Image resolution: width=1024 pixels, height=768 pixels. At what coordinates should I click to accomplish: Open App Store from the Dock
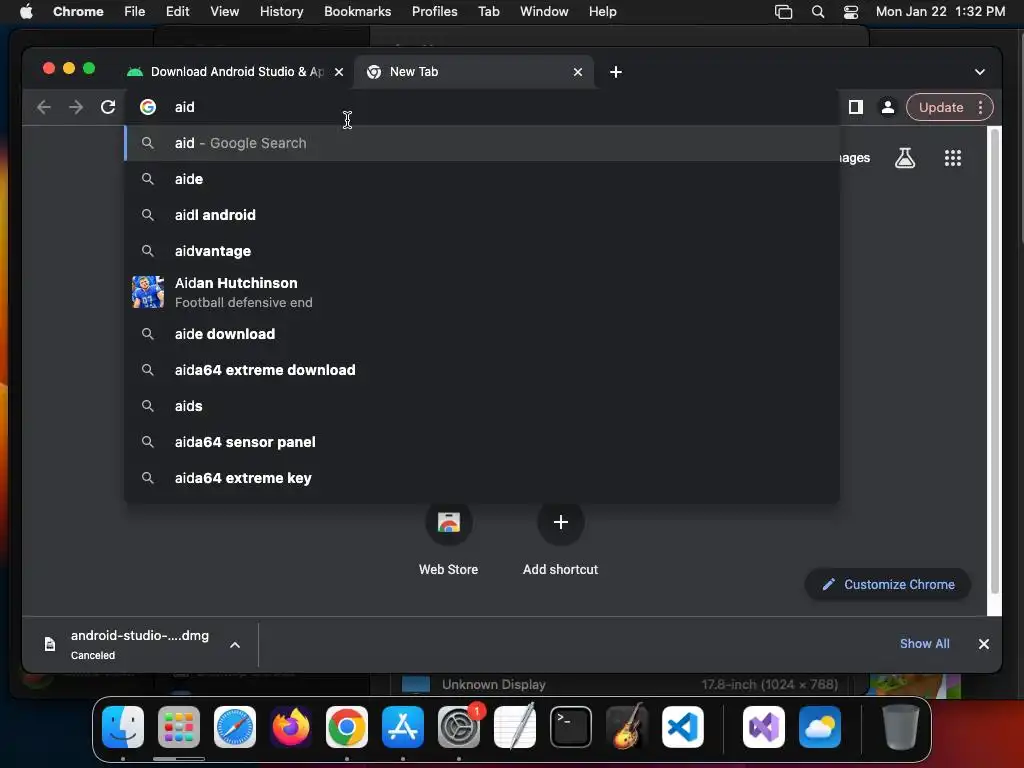pyautogui.click(x=403, y=727)
